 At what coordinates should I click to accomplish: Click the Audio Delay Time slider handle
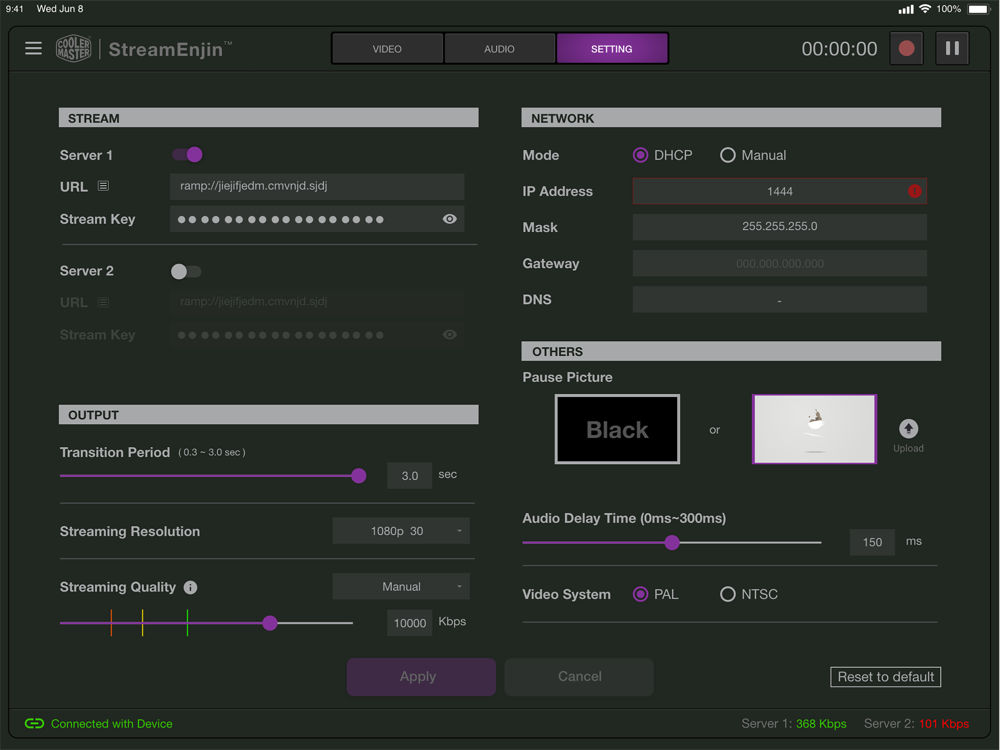pyautogui.click(x=672, y=542)
